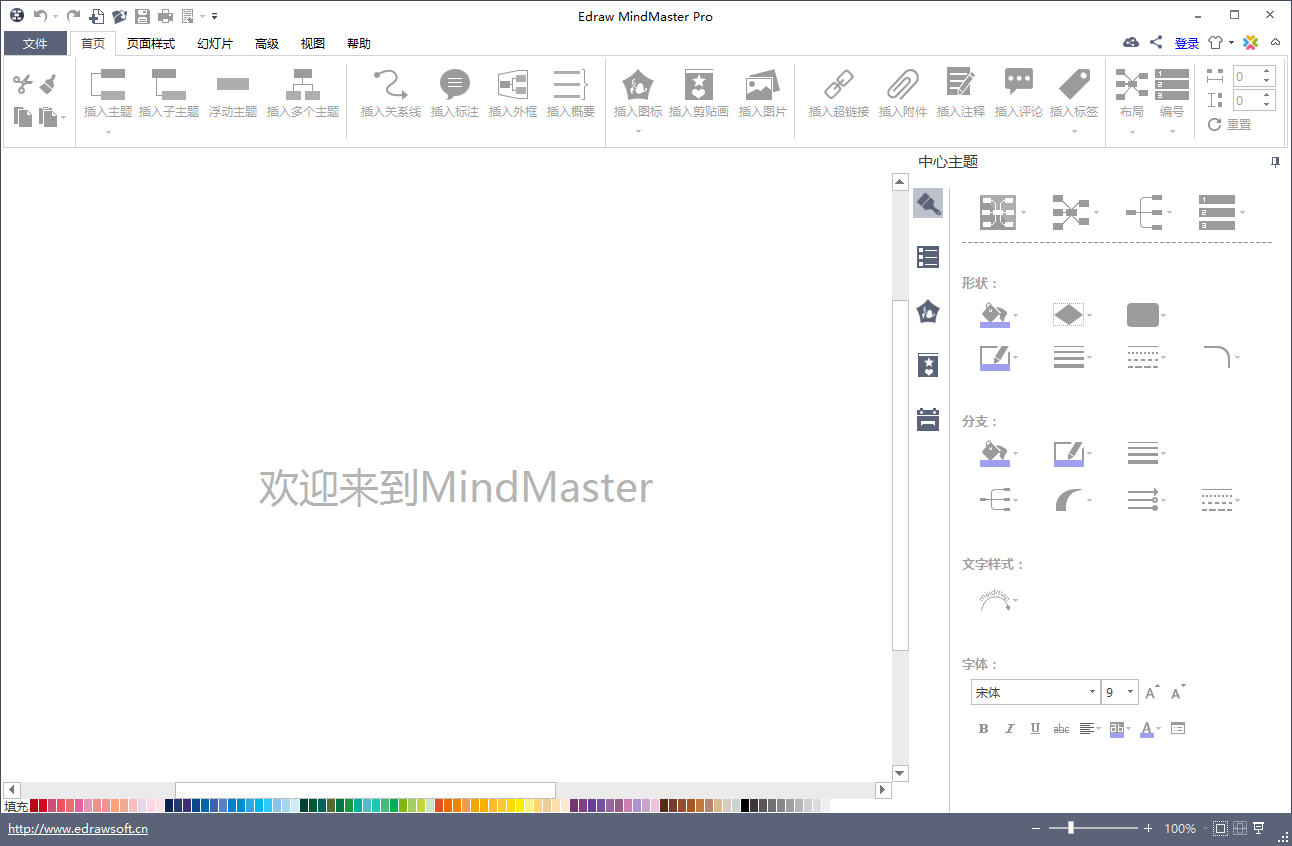This screenshot has height=846, width=1292.
Task: Toggle italic text formatting
Action: coord(1009,729)
